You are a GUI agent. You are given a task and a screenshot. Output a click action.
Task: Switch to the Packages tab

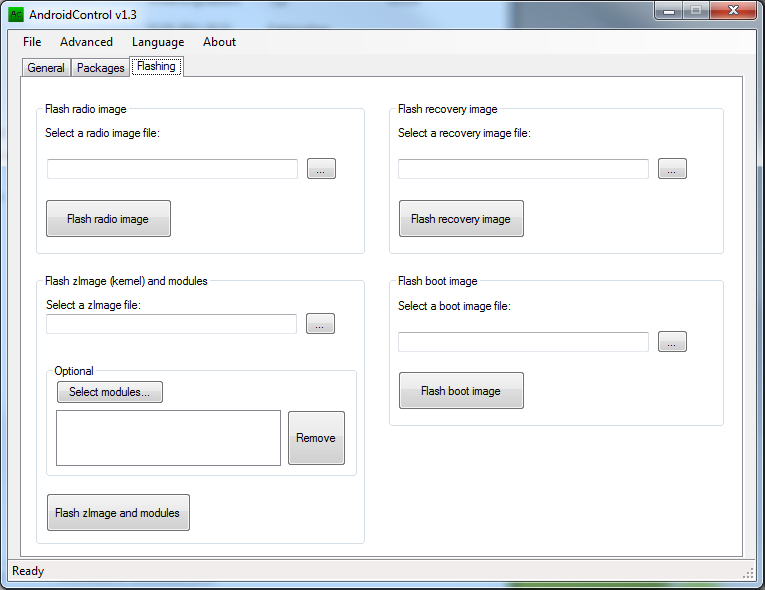point(101,68)
